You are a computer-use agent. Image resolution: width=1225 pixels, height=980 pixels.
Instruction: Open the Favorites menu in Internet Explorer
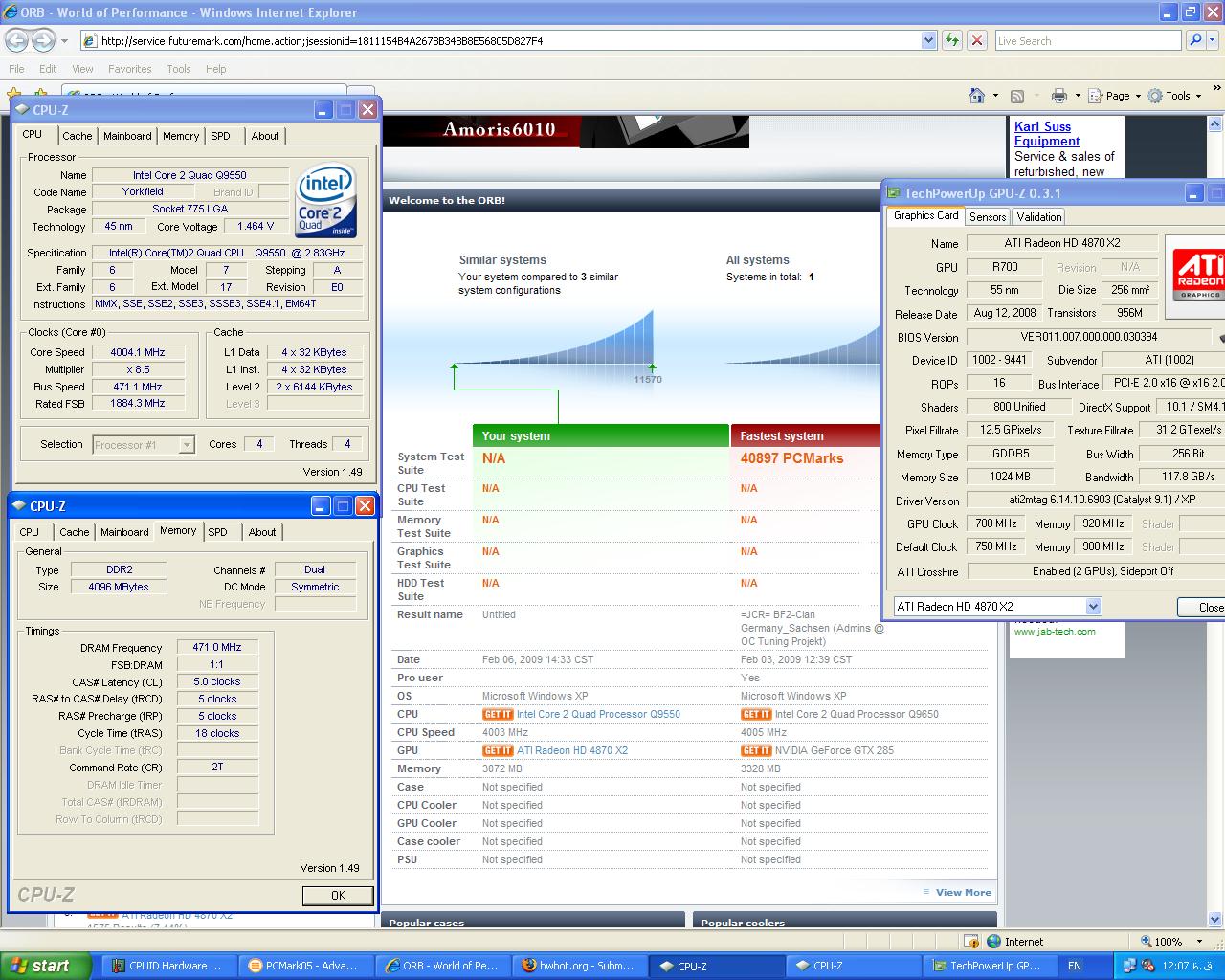(129, 69)
